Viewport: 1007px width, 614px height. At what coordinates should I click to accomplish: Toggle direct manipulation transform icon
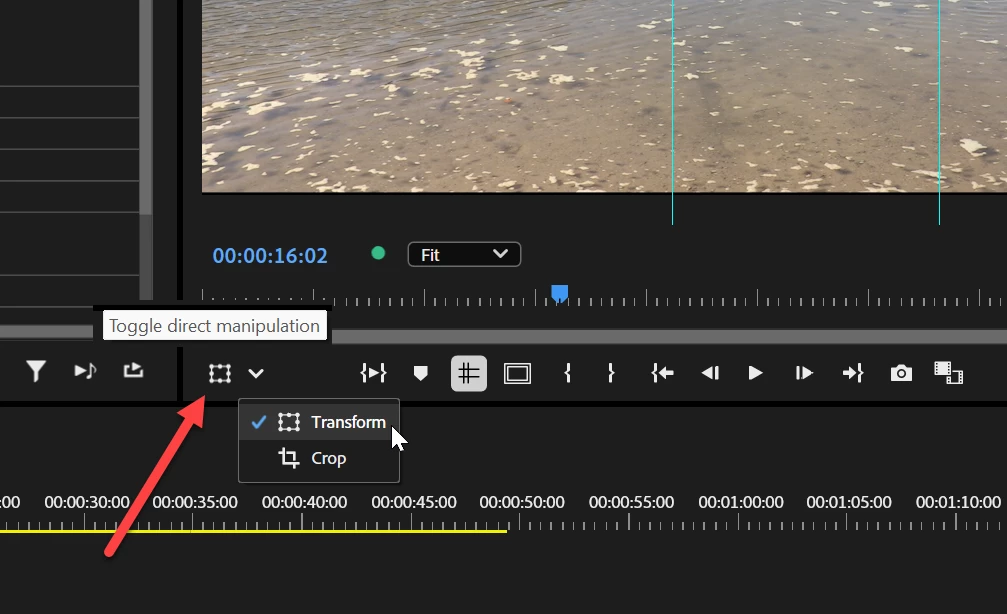[x=220, y=373]
